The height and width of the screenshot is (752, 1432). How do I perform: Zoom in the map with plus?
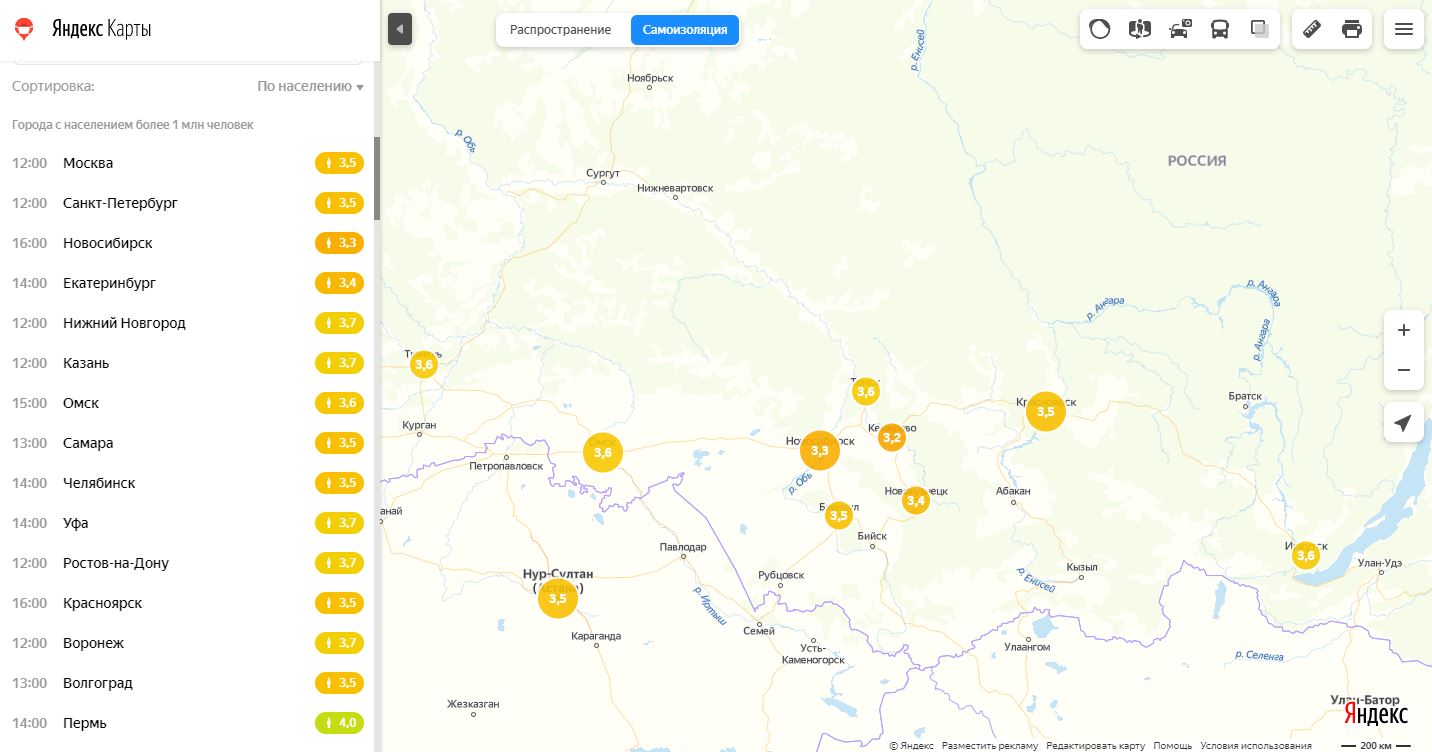click(1403, 330)
